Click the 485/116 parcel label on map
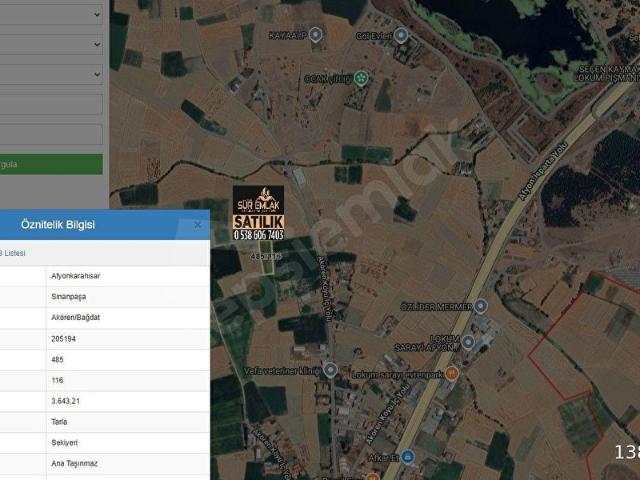 coord(266,256)
